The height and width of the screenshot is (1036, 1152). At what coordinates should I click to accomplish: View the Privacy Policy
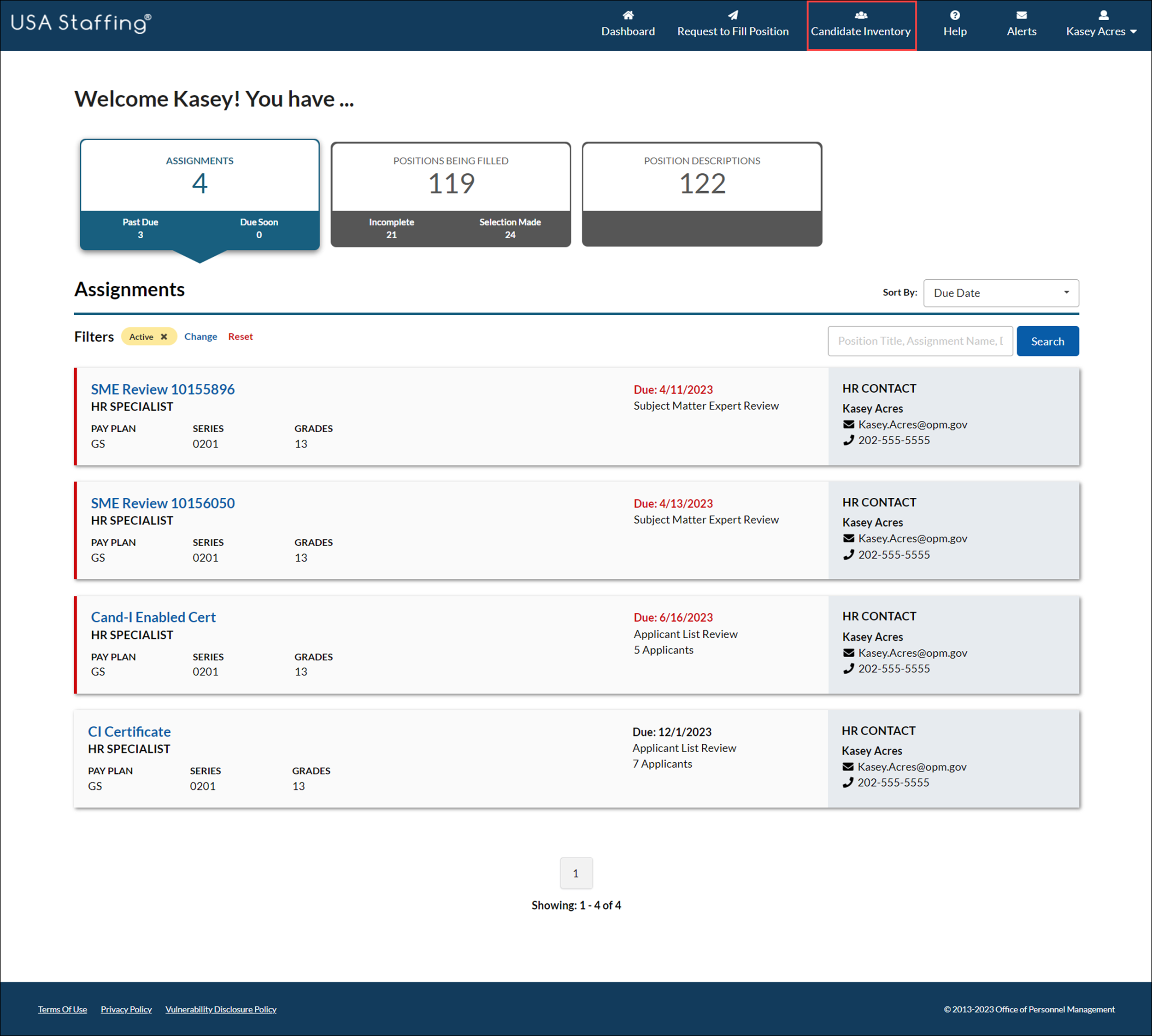(126, 1009)
